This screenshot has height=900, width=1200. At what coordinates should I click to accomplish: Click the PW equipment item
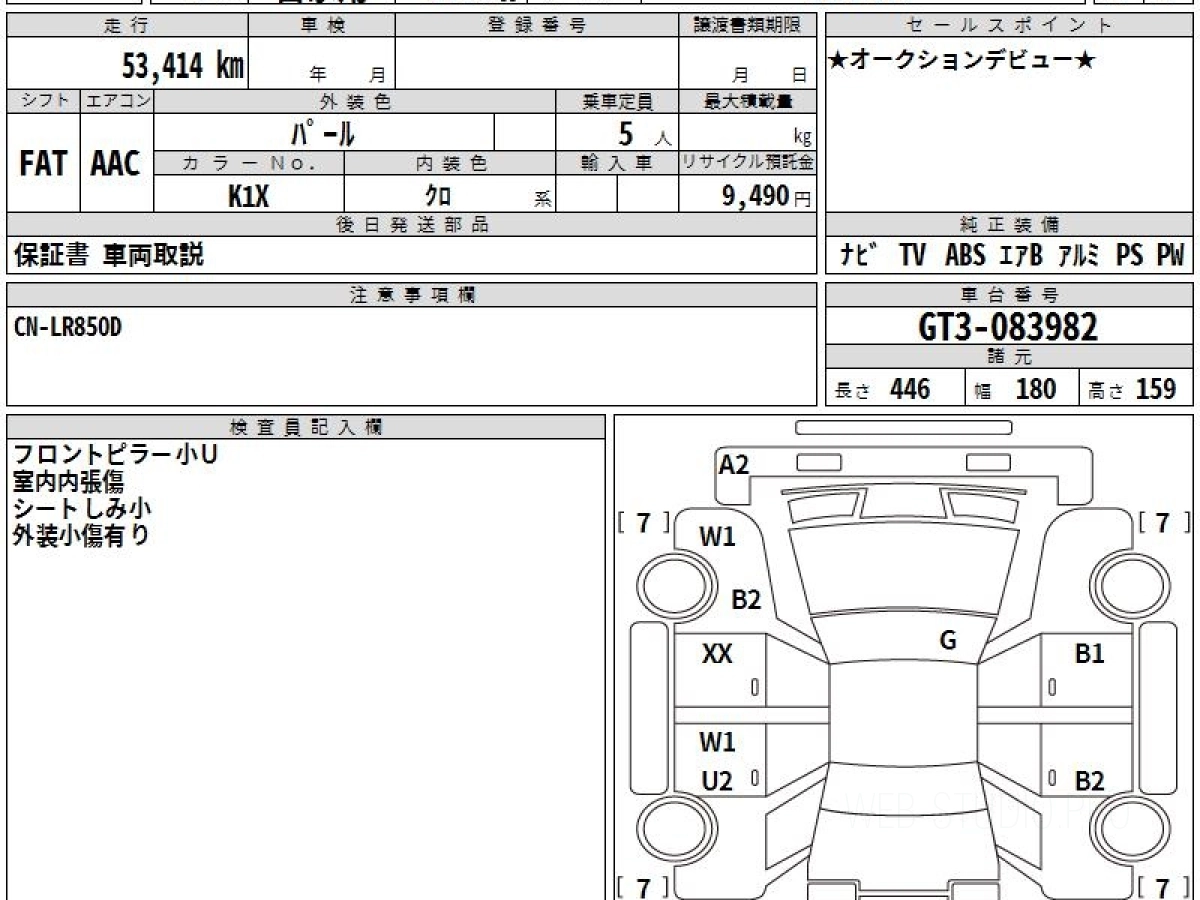(1170, 256)
